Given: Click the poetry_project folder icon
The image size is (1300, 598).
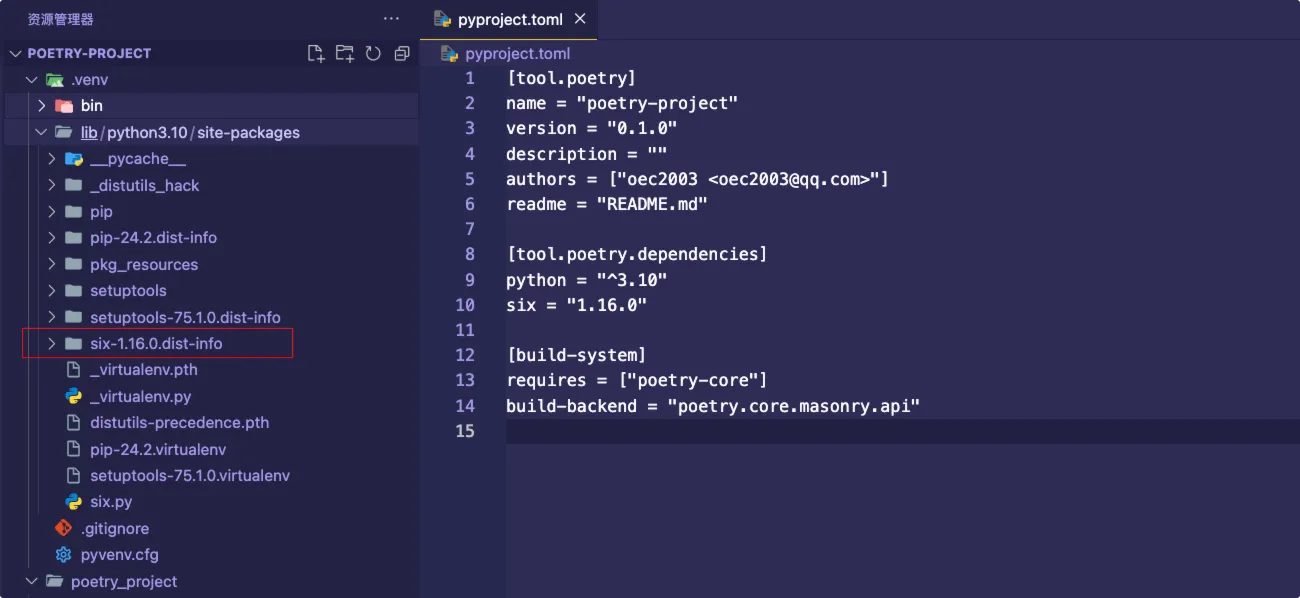Looking at the screenshot, I should [55, 581].
